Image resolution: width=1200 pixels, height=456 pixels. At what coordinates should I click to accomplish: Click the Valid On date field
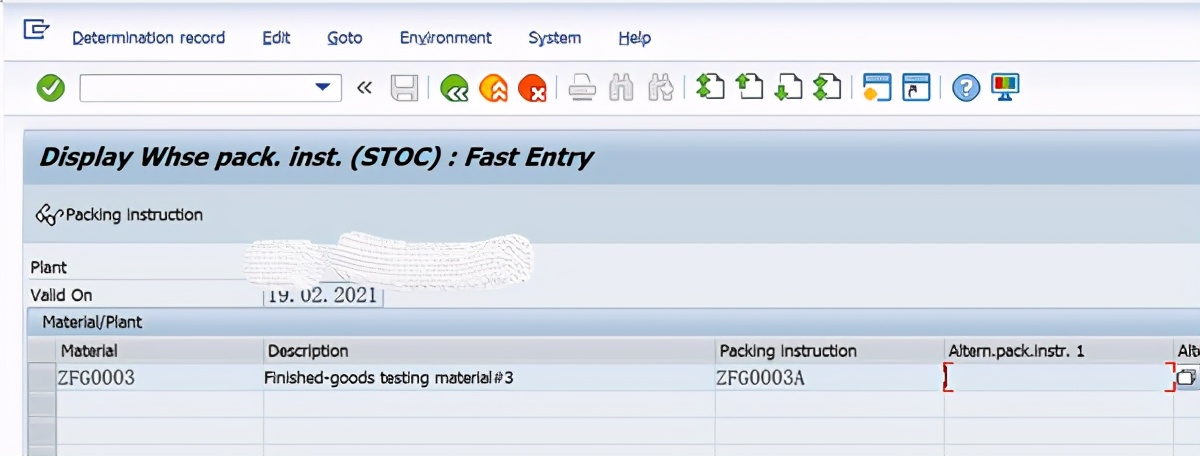tap(324, 296)
